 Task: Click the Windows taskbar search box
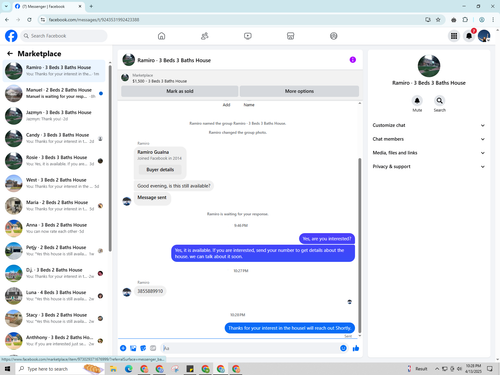60,369
